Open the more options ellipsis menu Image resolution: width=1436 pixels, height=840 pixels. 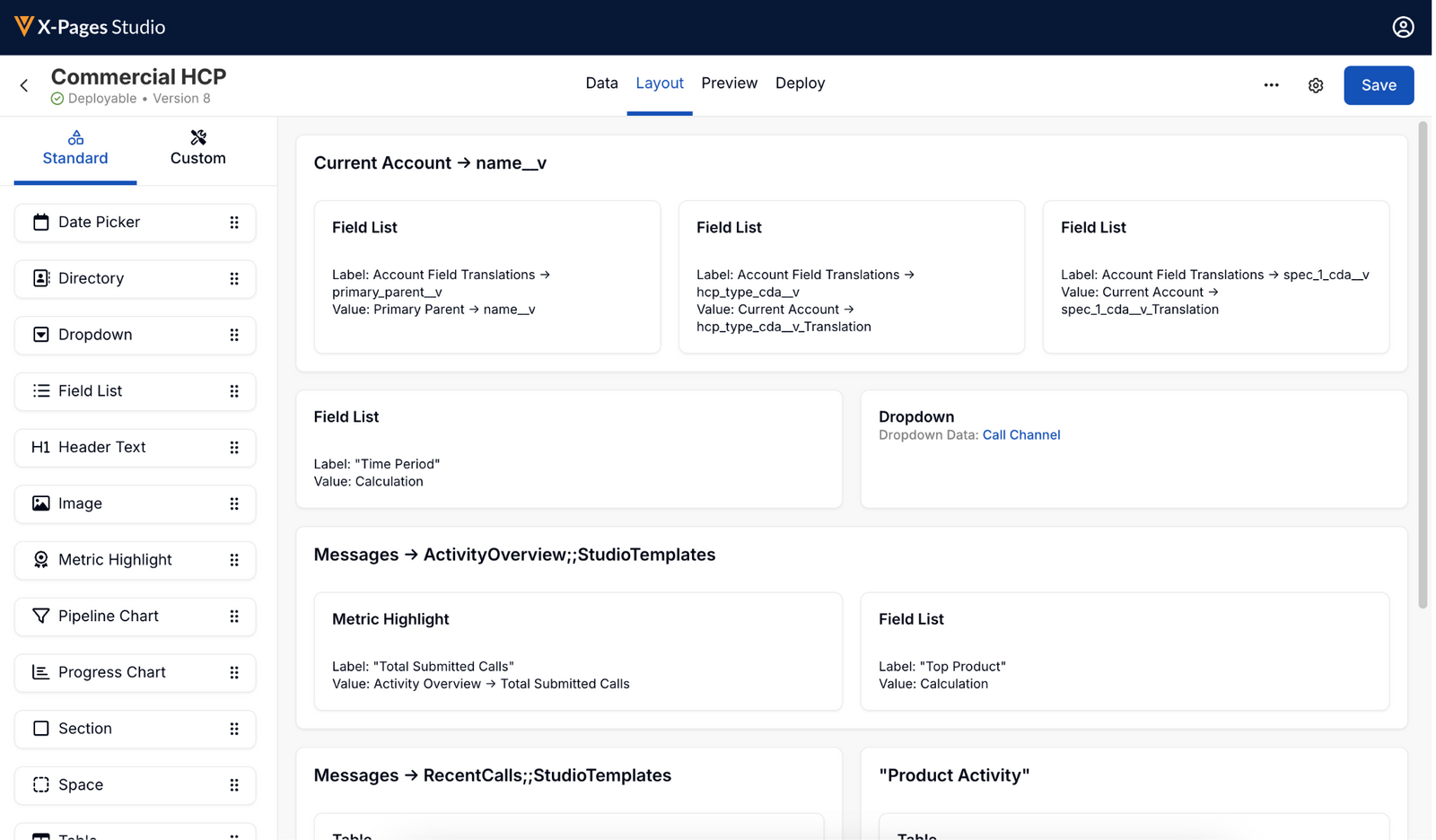click(x=1272, y=85)
